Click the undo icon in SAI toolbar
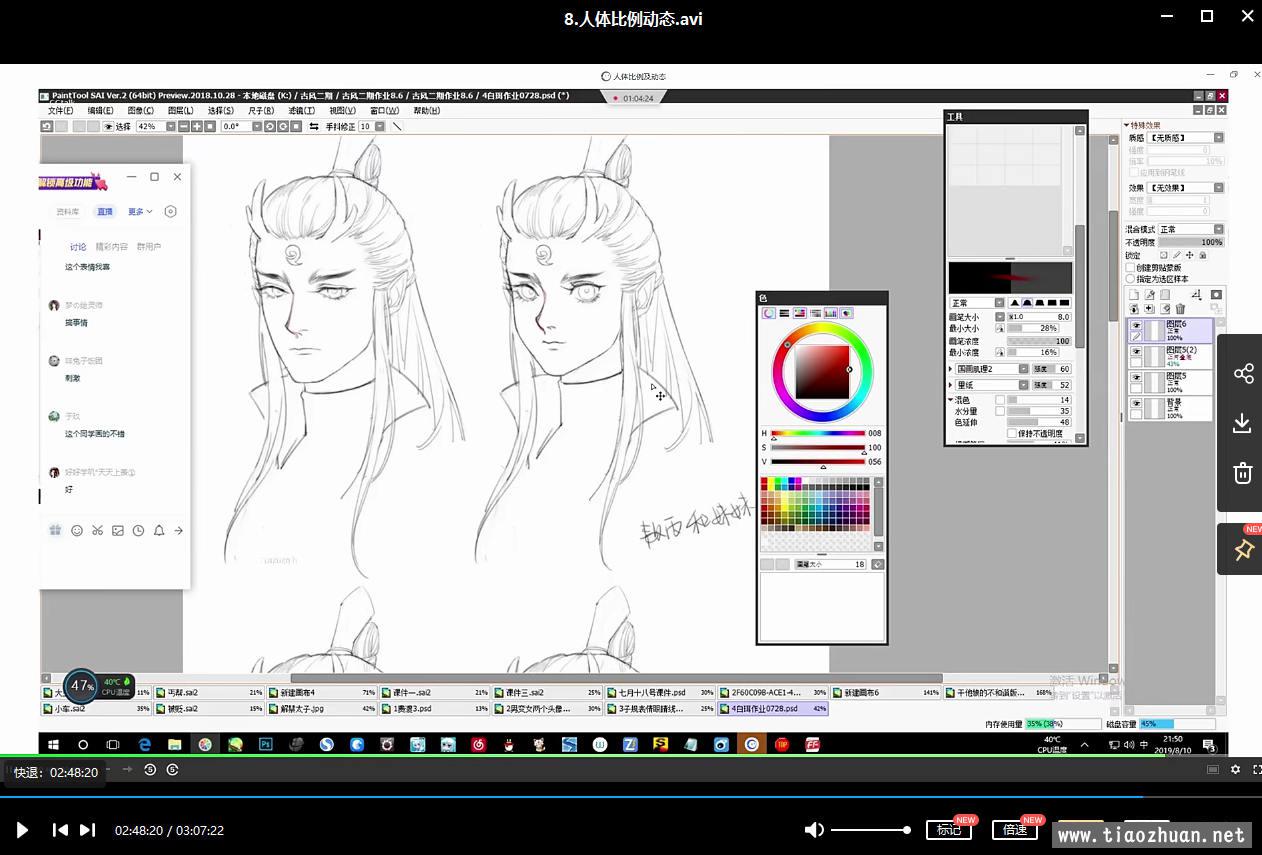This screenshot has width=1262, height=855. coord(47,127)
